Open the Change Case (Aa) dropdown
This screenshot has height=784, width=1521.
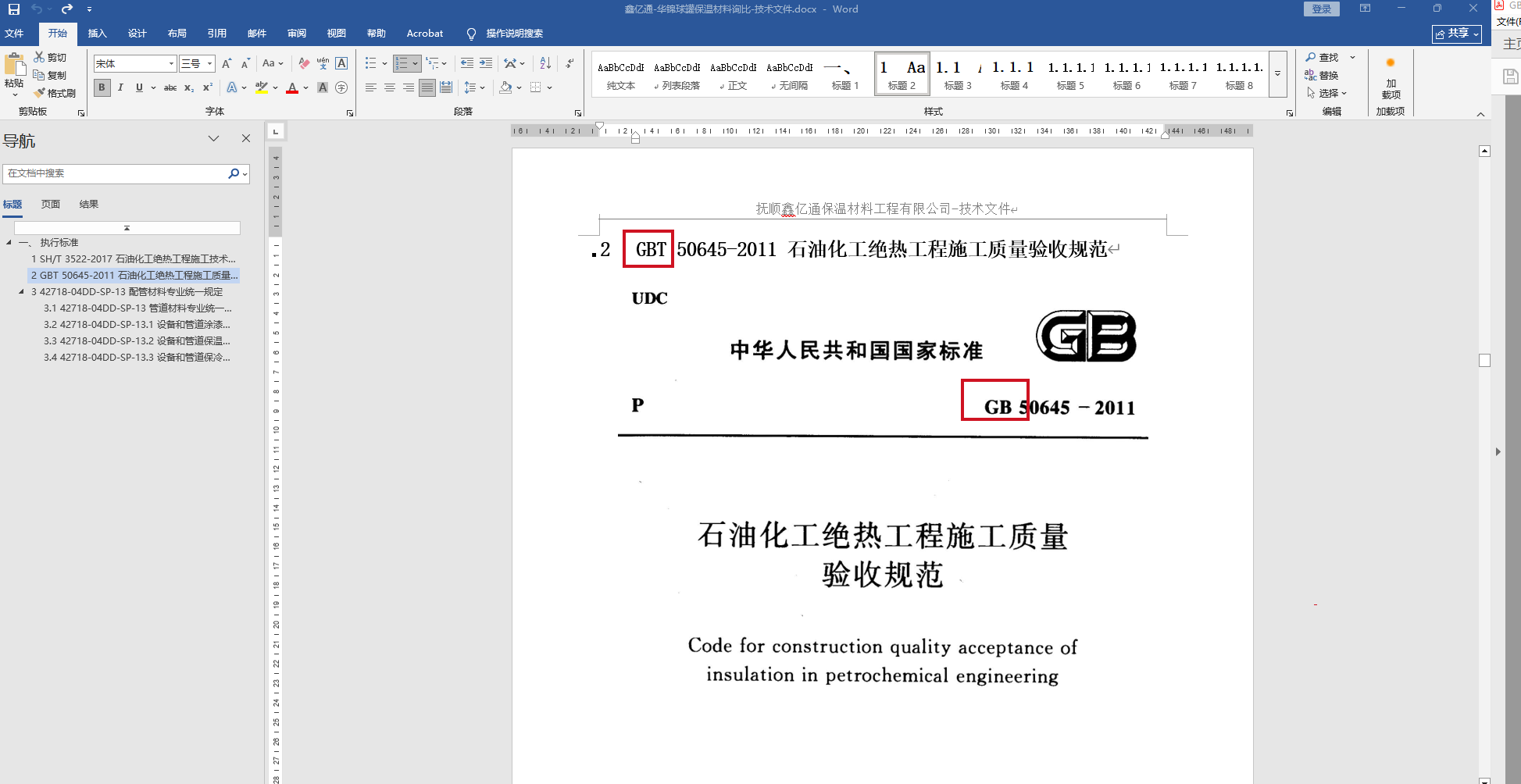273,63
